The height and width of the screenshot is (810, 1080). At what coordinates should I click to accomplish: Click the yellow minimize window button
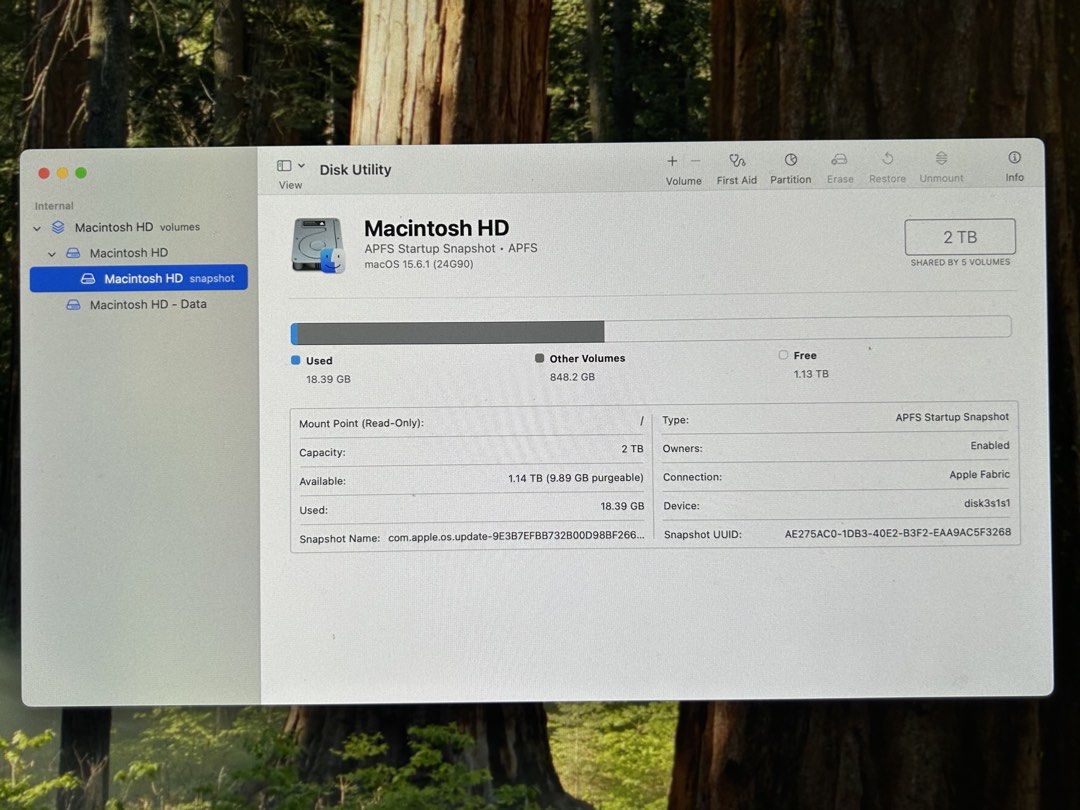(x=63, y=173)
